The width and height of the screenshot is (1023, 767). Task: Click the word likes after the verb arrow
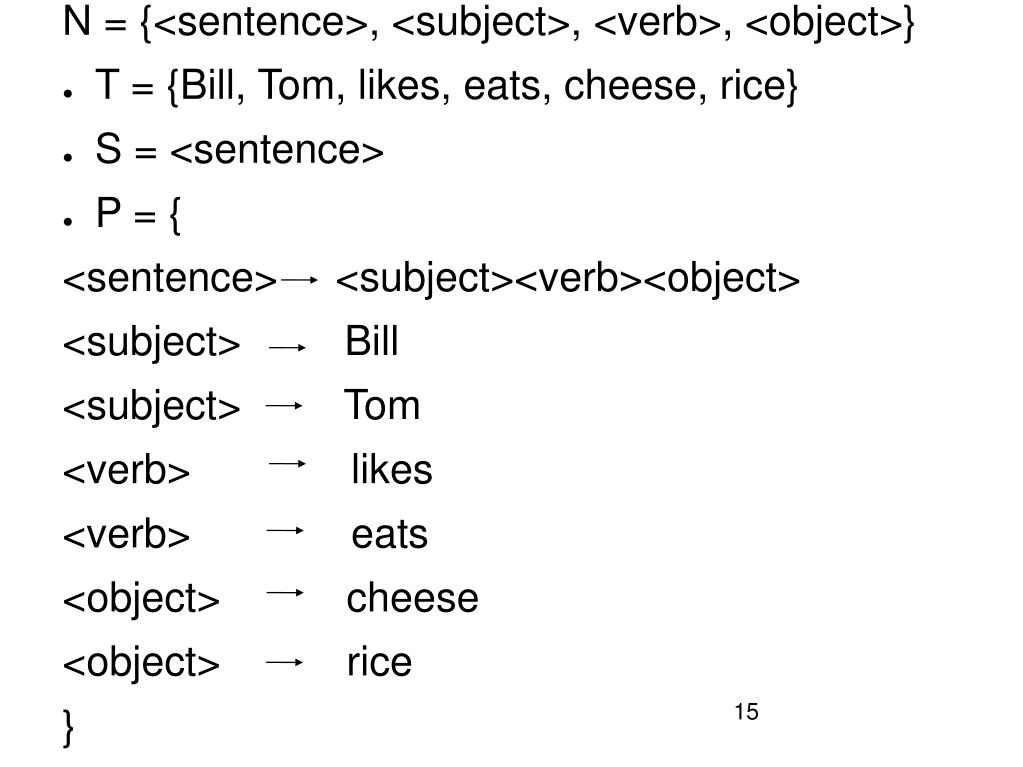pos(391,469)
